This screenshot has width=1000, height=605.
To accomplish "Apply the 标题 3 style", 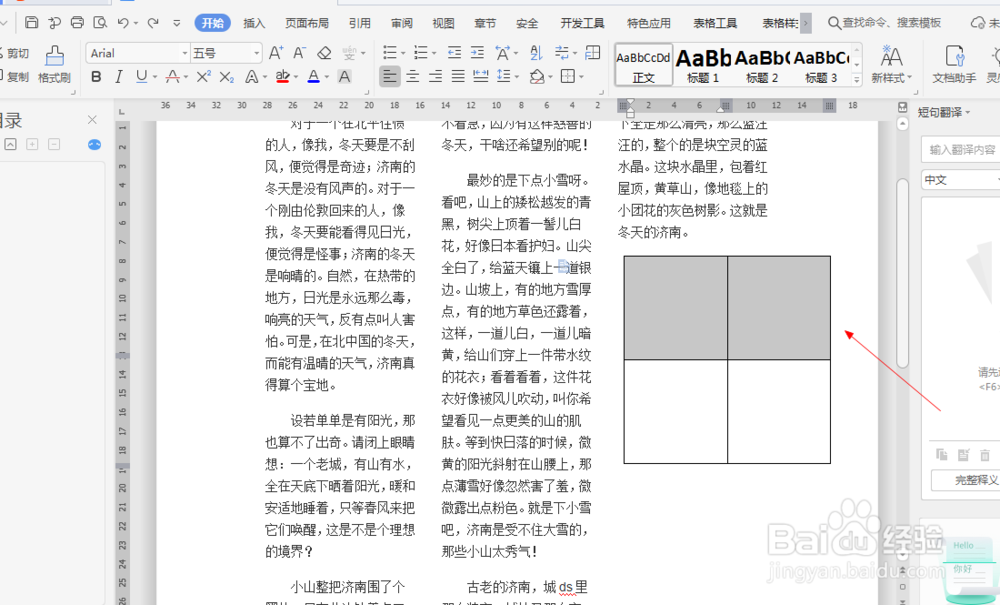I will tap(821, 64).
